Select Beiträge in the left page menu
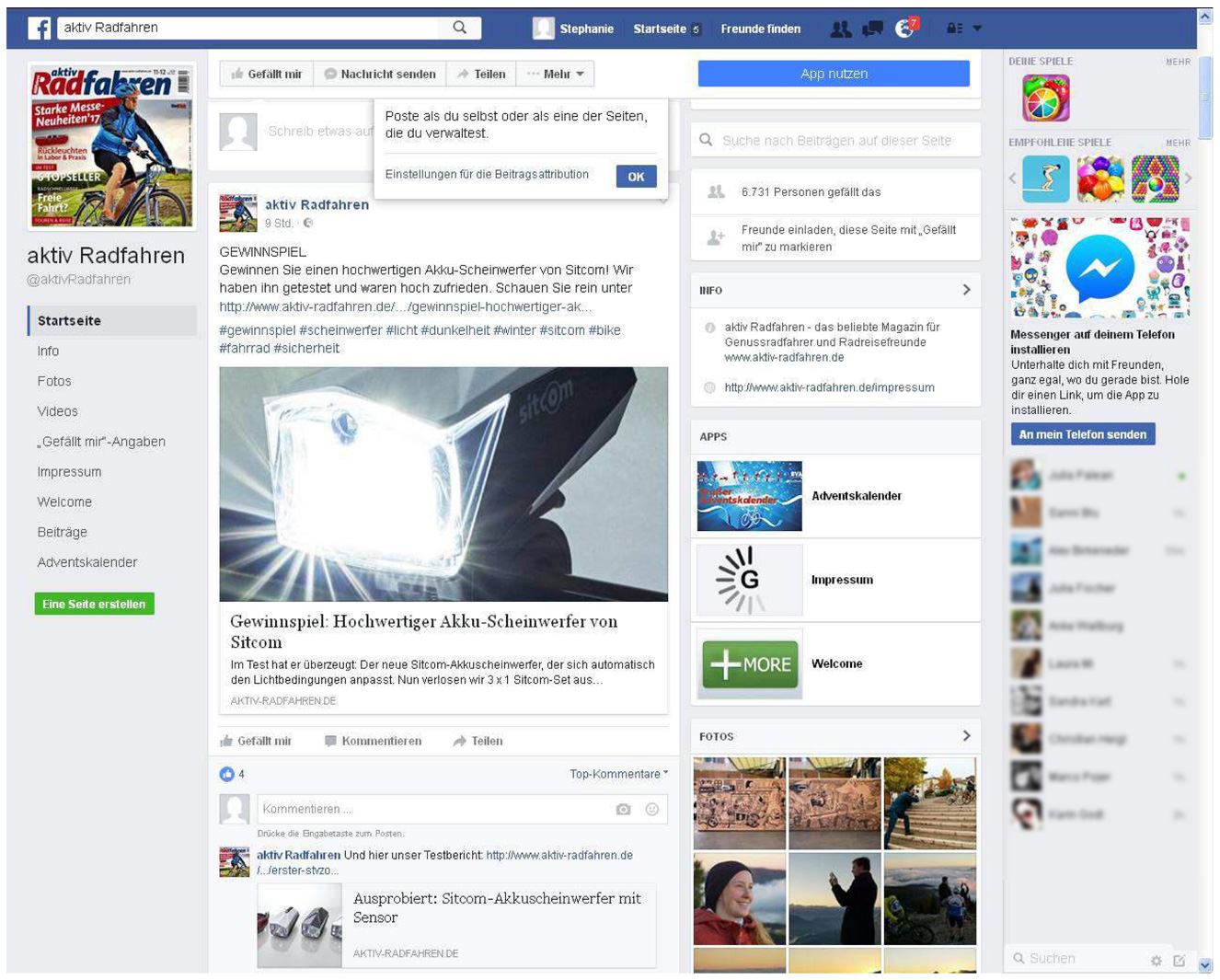The image size is (1220, 980). 63,532
